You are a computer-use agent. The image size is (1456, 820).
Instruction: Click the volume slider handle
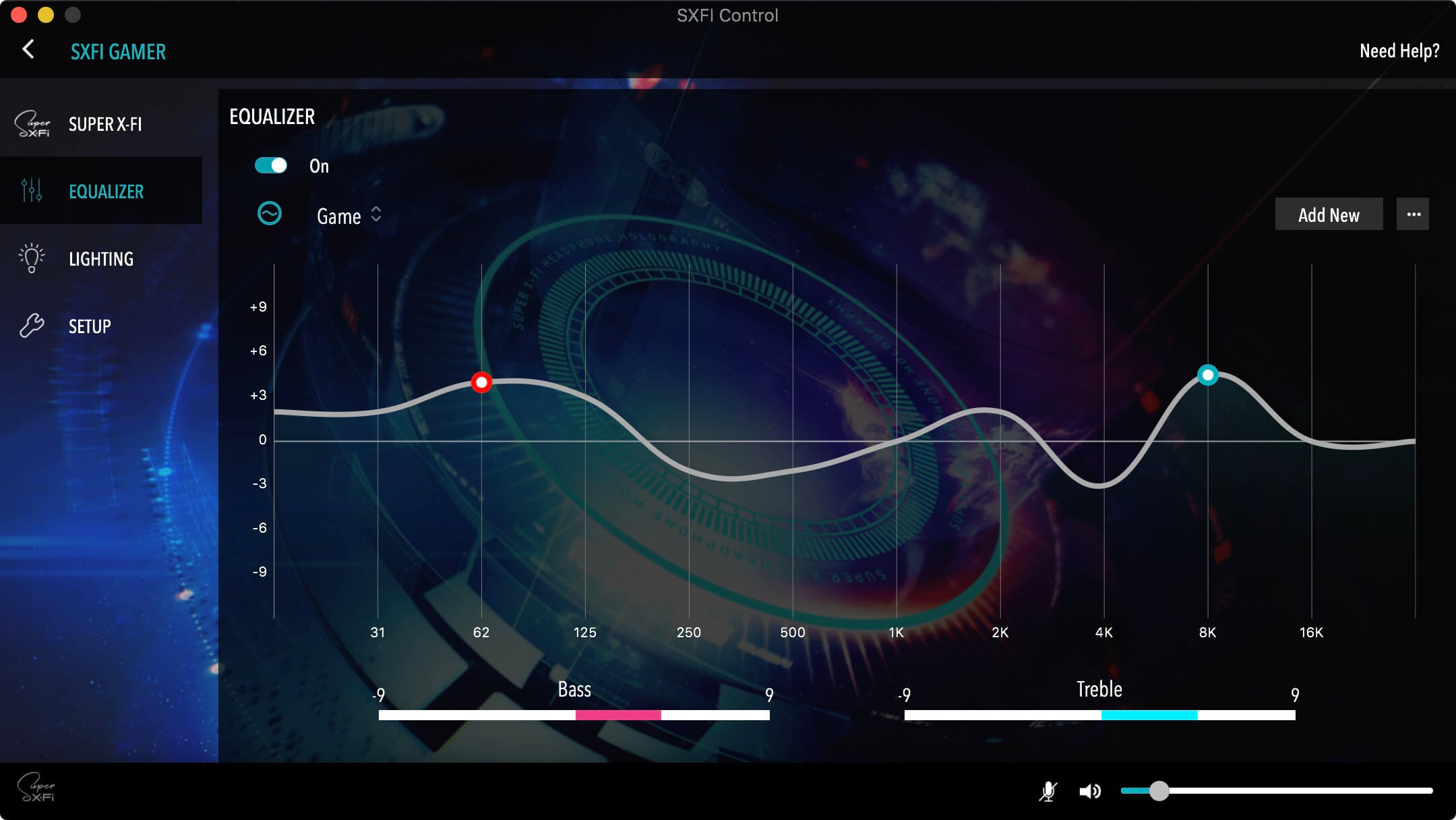tap(1159, 790)
